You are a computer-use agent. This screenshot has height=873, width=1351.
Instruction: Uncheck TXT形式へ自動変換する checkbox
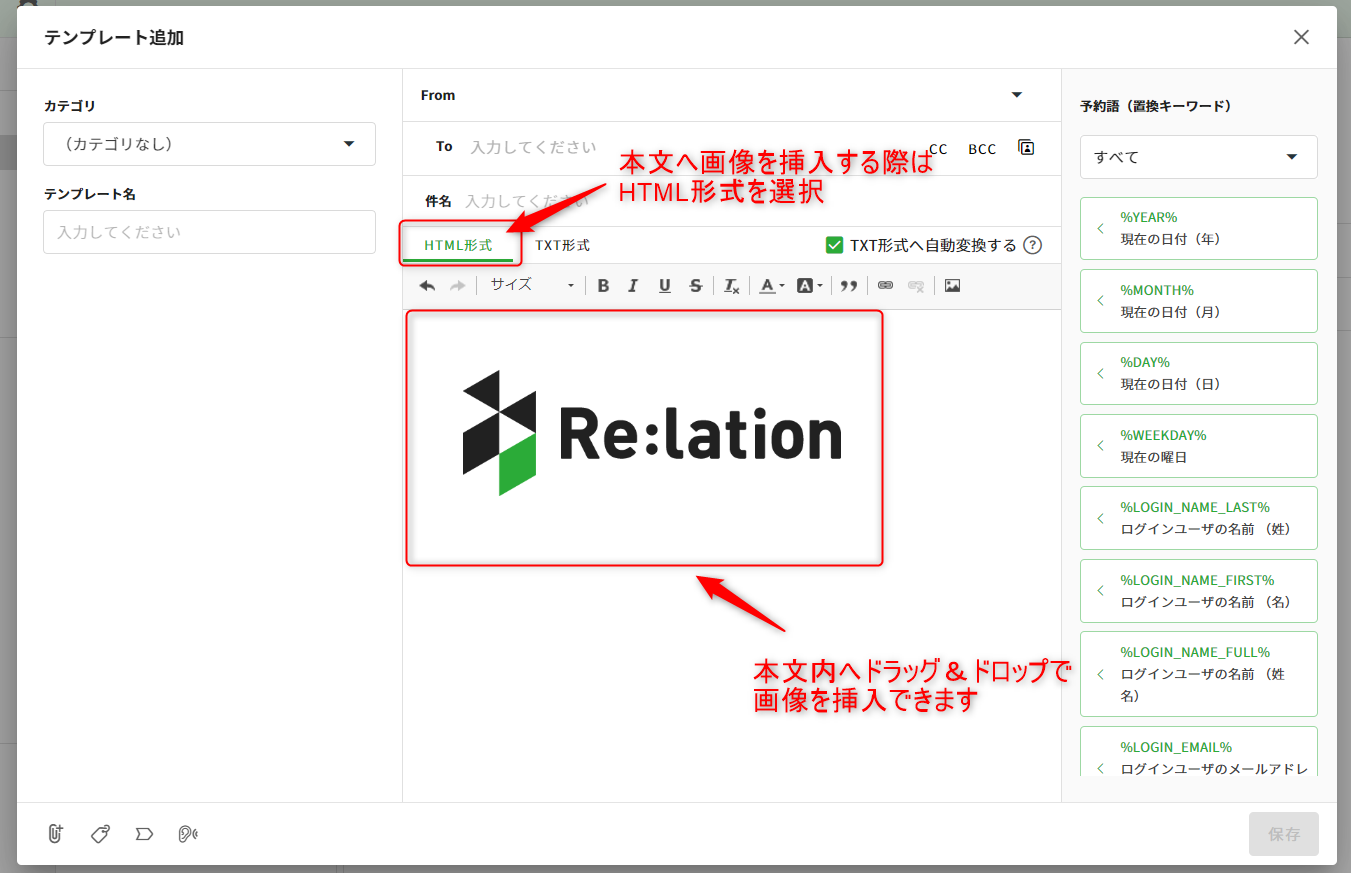[x=834, y=245]
